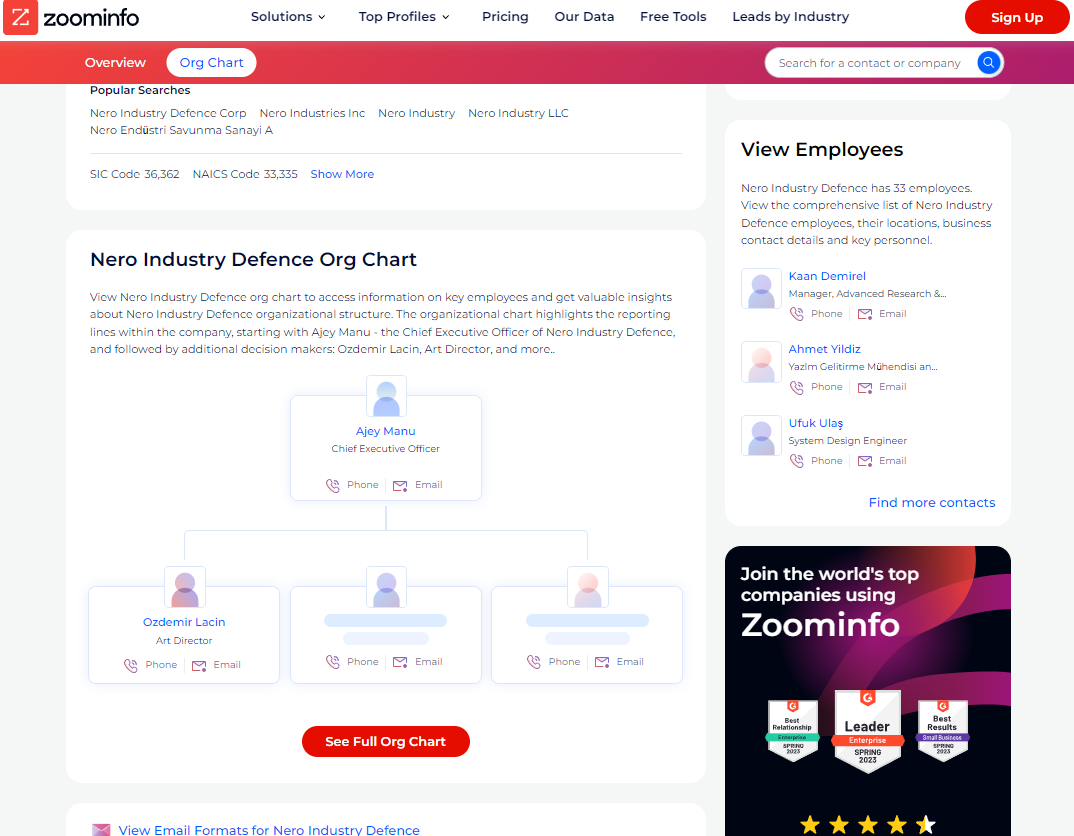Click the Sign Up button
Image resolution: width=1074 pixels, height=836 pixels.
pyautogui.click(x=1016, y=17)
